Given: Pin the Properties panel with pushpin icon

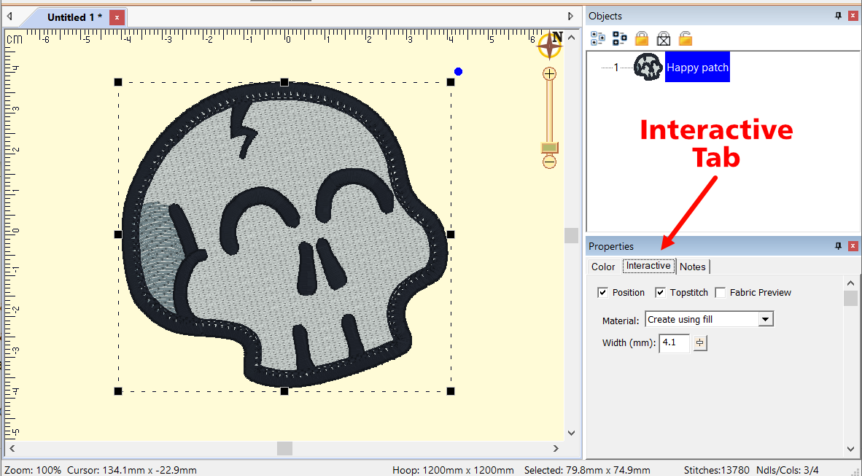Looking at the screenshot, I should (x=837, y=246).
